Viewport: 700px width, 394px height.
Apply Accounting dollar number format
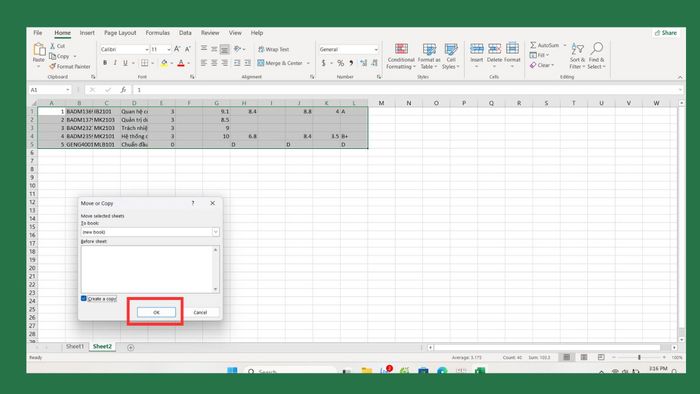click(x=324, y=63)
